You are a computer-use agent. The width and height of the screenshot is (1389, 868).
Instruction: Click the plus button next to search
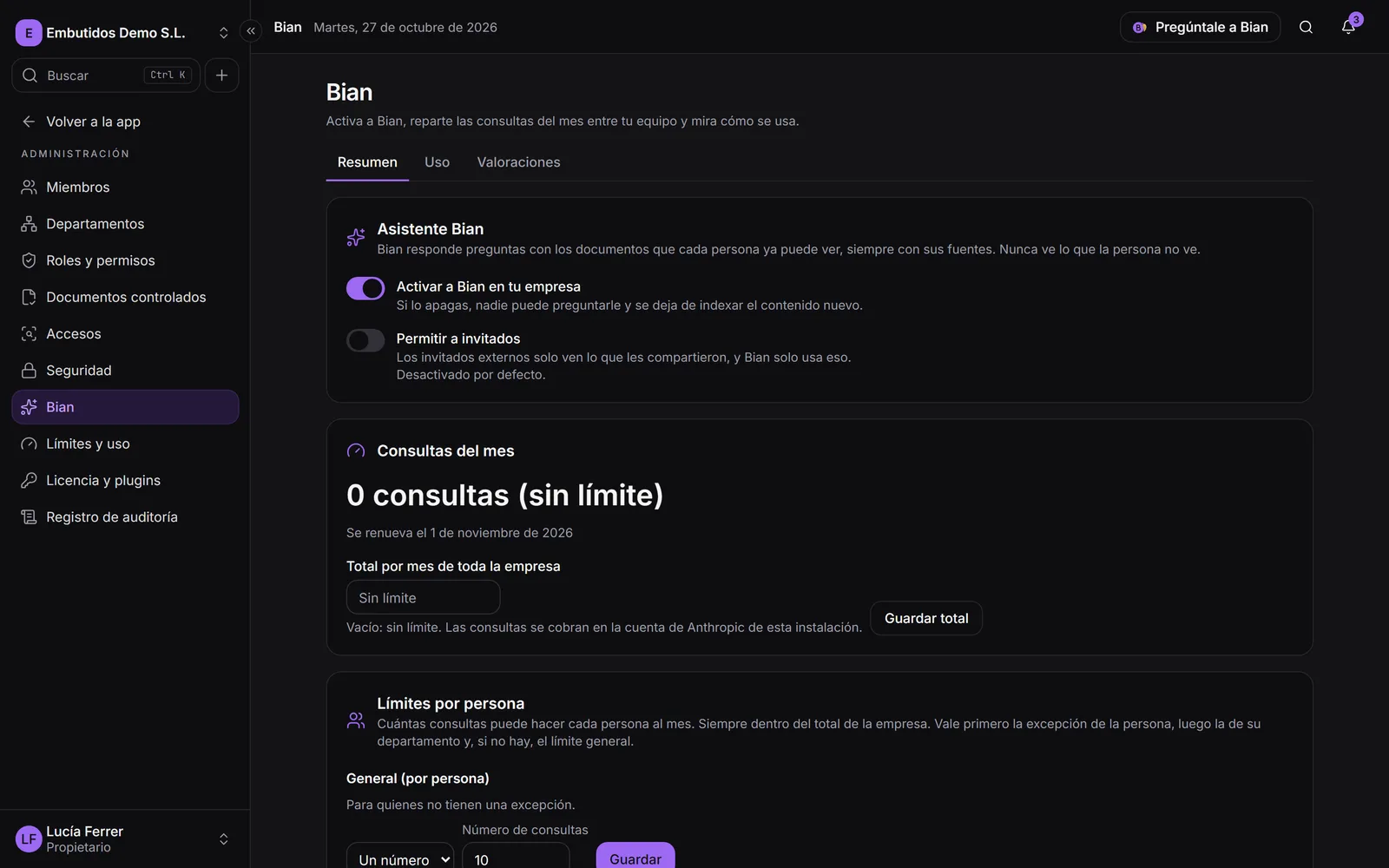(x=221, y=76)
